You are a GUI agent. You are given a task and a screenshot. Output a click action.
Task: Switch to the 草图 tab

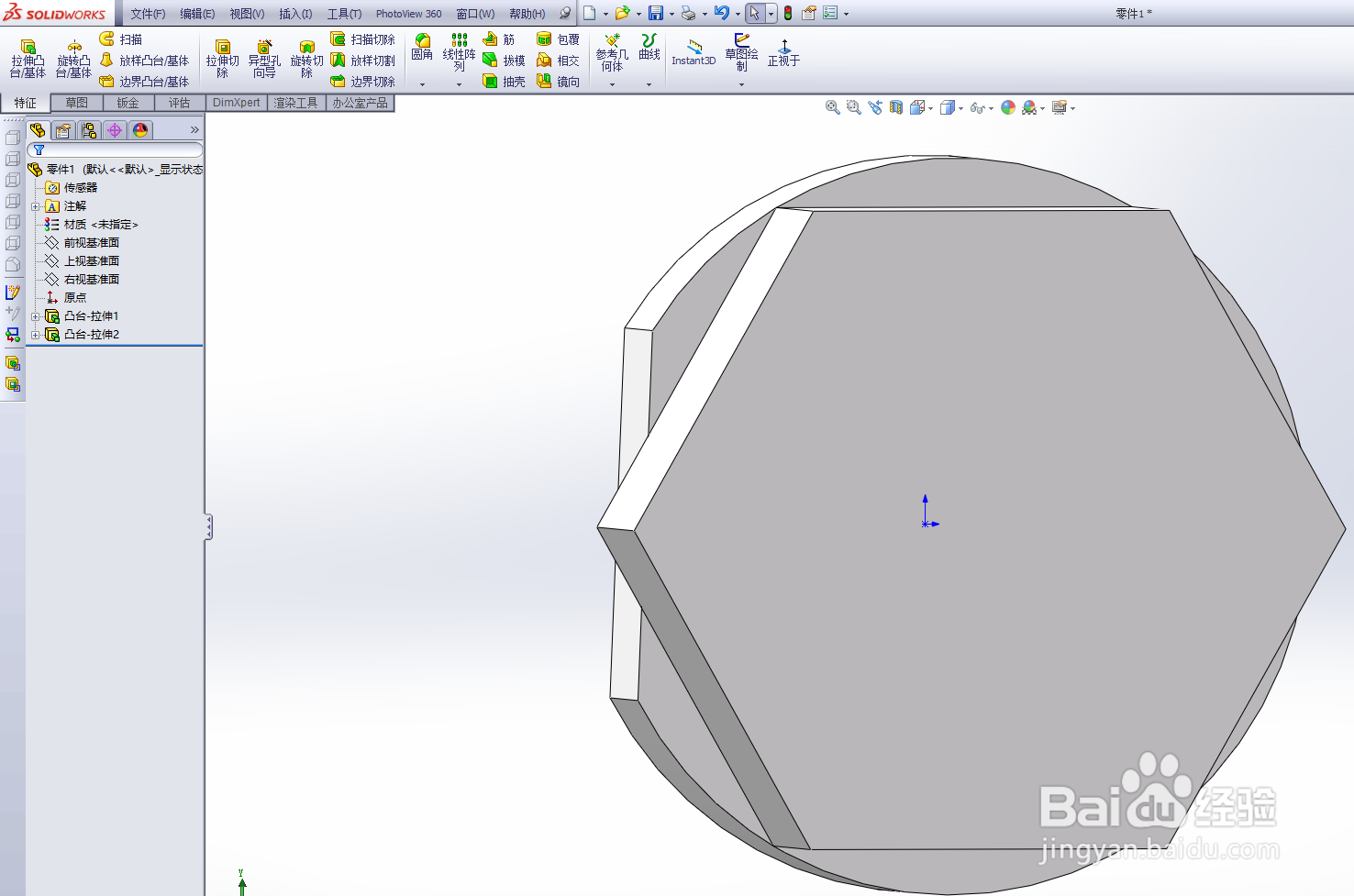coord(77,103)
